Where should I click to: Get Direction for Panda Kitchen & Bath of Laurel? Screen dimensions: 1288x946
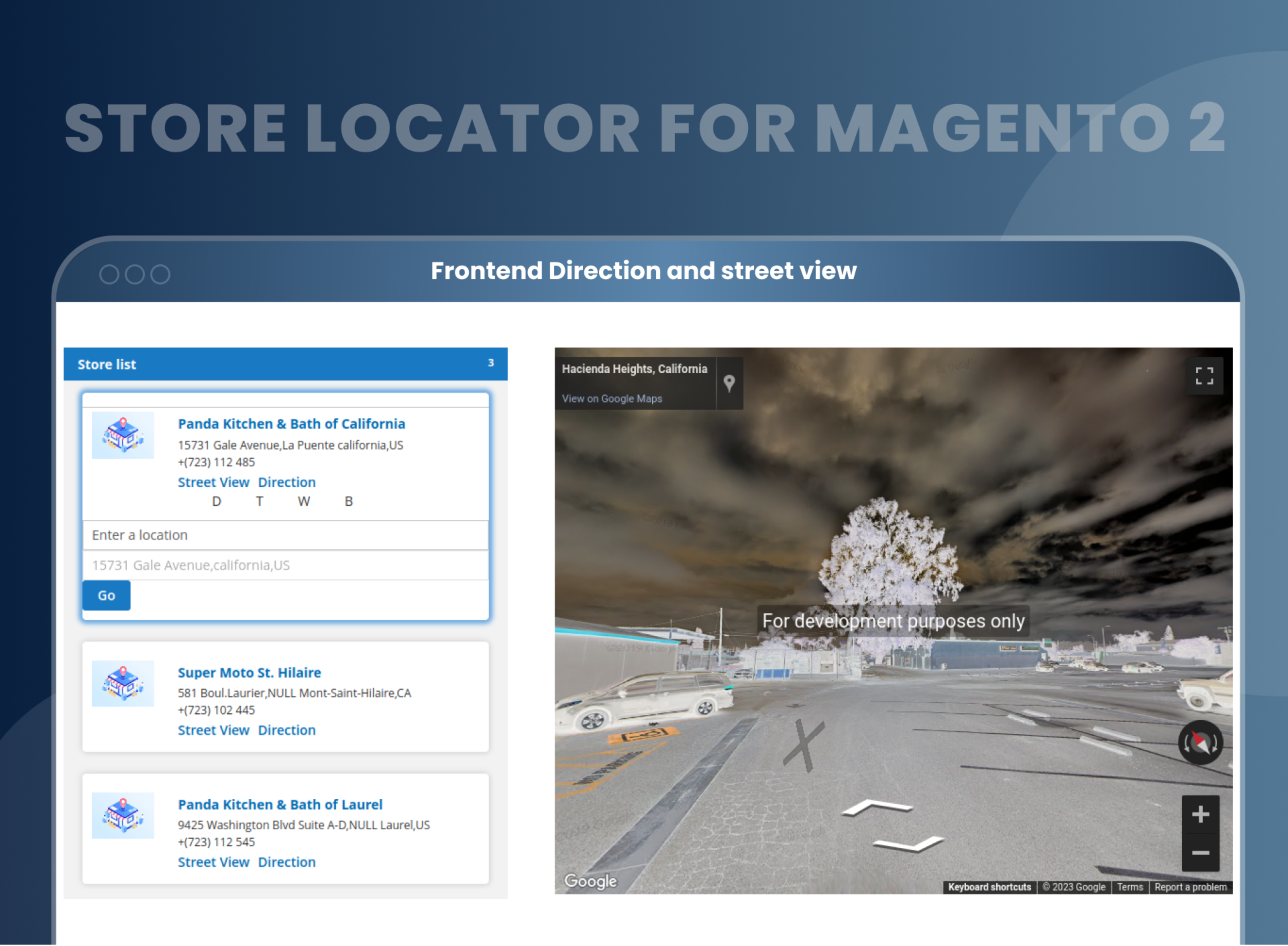point(287,862)
